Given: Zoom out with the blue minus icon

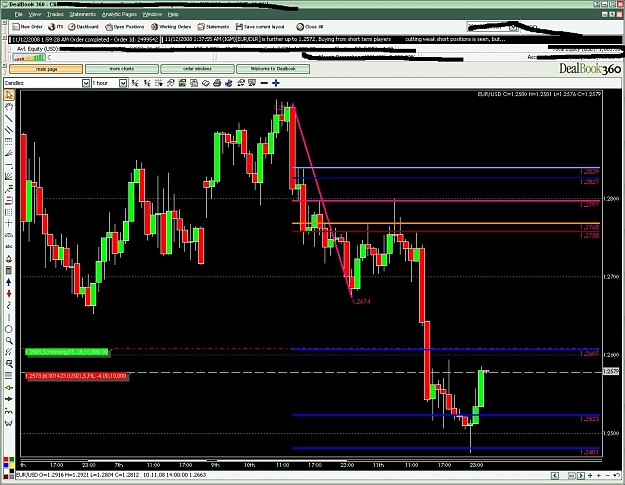Looking at the screenshot, I should pos(264,83).
